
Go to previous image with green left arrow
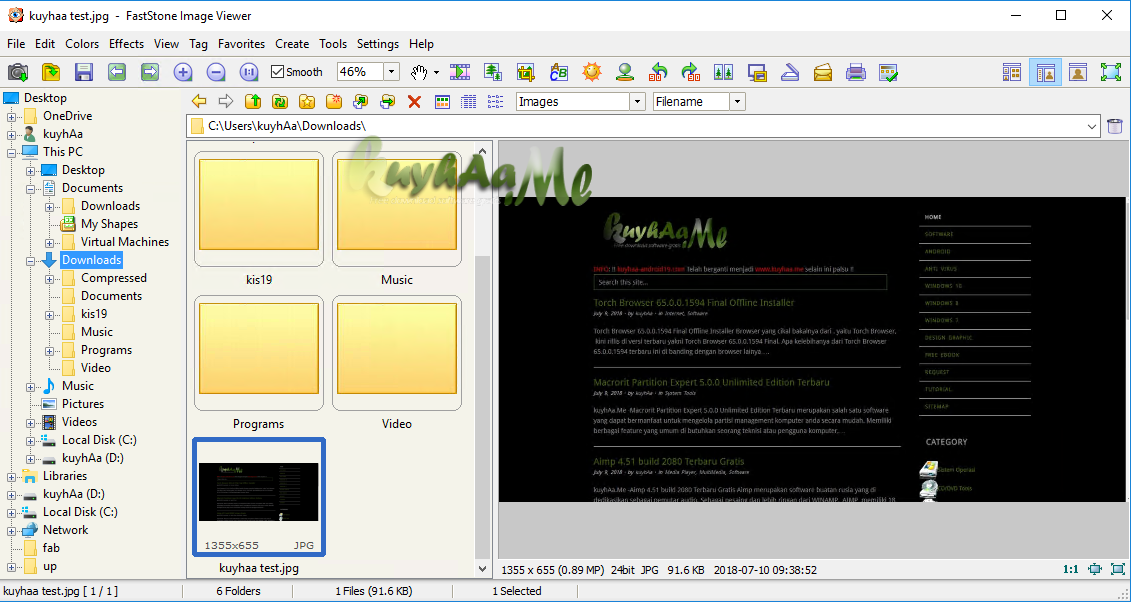point(117,71)
